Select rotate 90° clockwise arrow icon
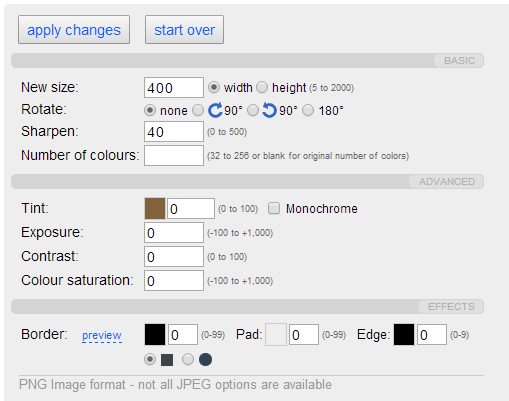This screenshot has height=401, width=509. click(x=215, y=110)
